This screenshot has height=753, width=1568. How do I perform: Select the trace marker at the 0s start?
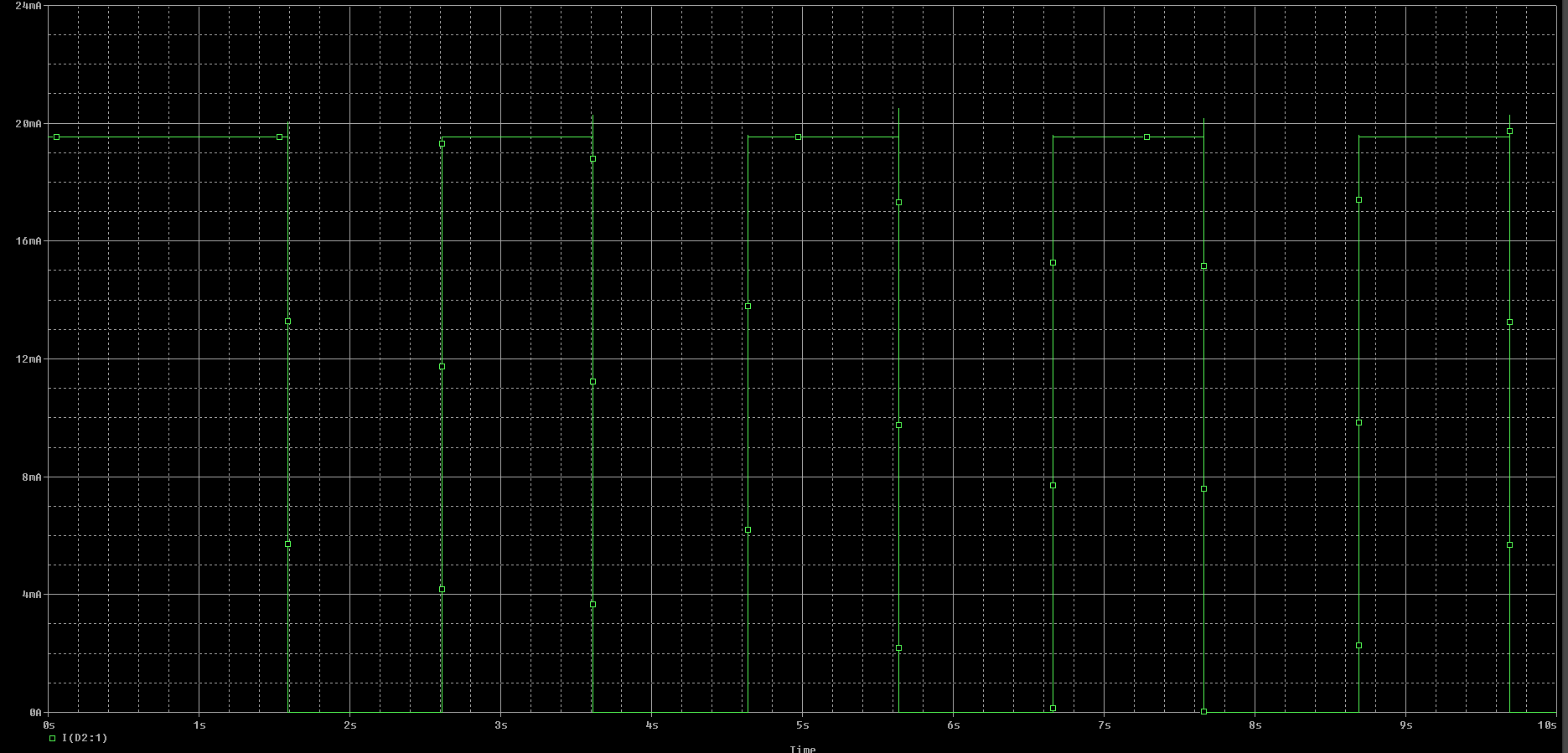point(57,137)
